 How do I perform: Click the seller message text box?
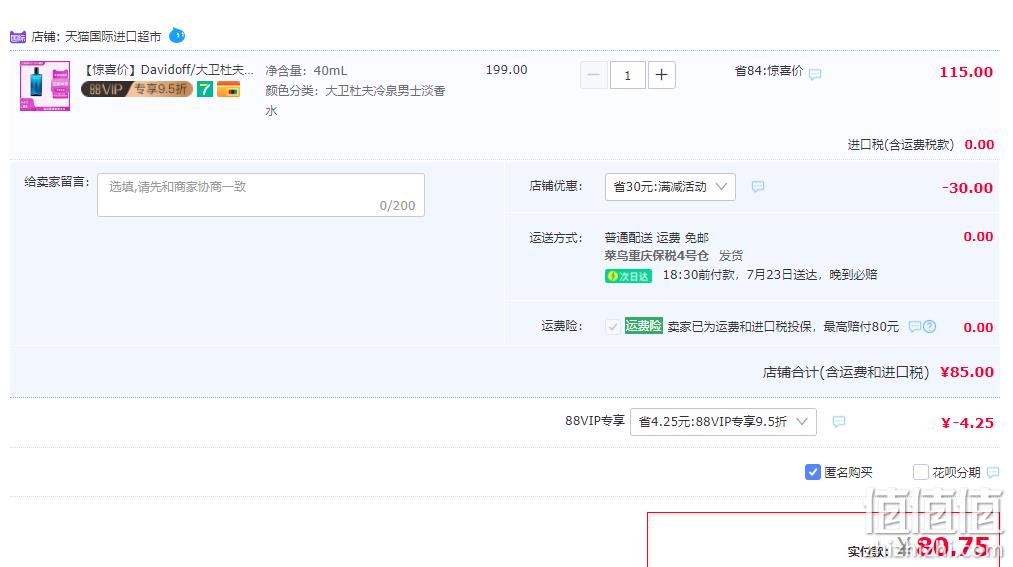pyautogui.click(x=261, y=195)
